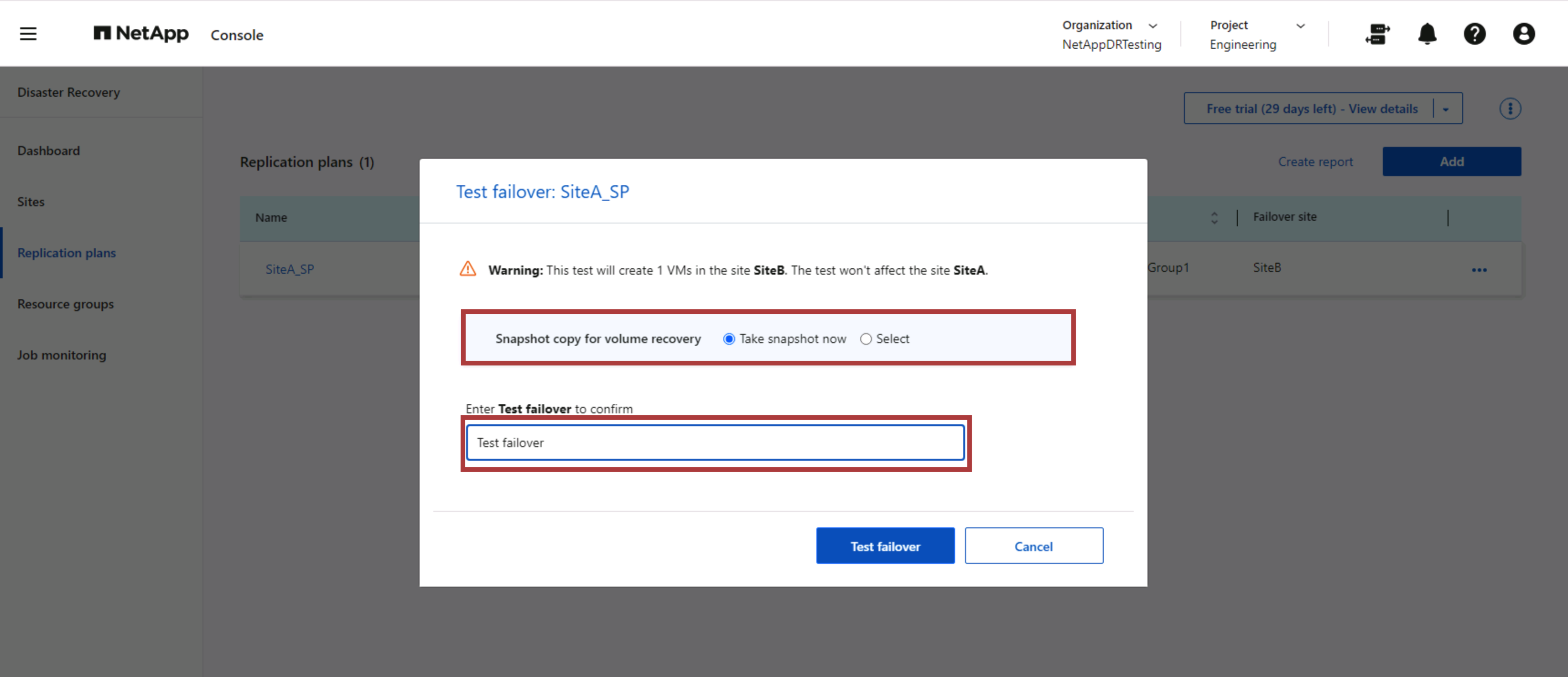
Task: Confirm with the Test failover button
Action: click(885, 546)
